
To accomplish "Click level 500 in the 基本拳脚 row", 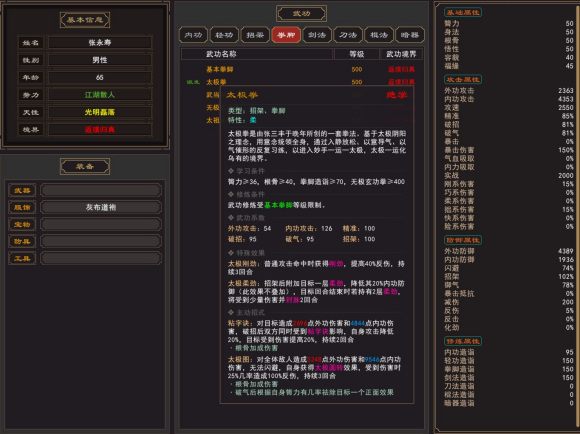I will coord(357,69).
